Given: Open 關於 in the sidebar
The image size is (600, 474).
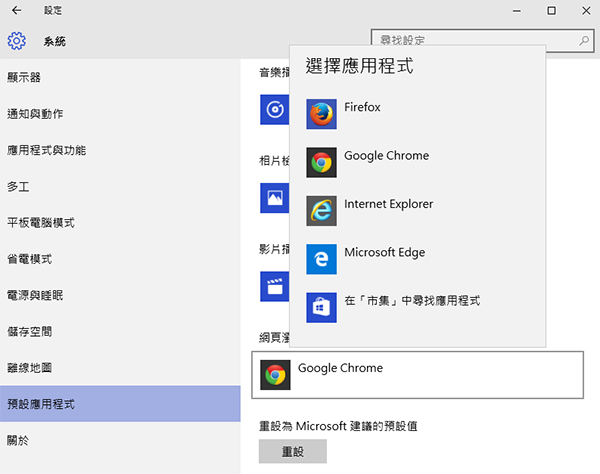Looking at the screenshot, I should (120, 440).
